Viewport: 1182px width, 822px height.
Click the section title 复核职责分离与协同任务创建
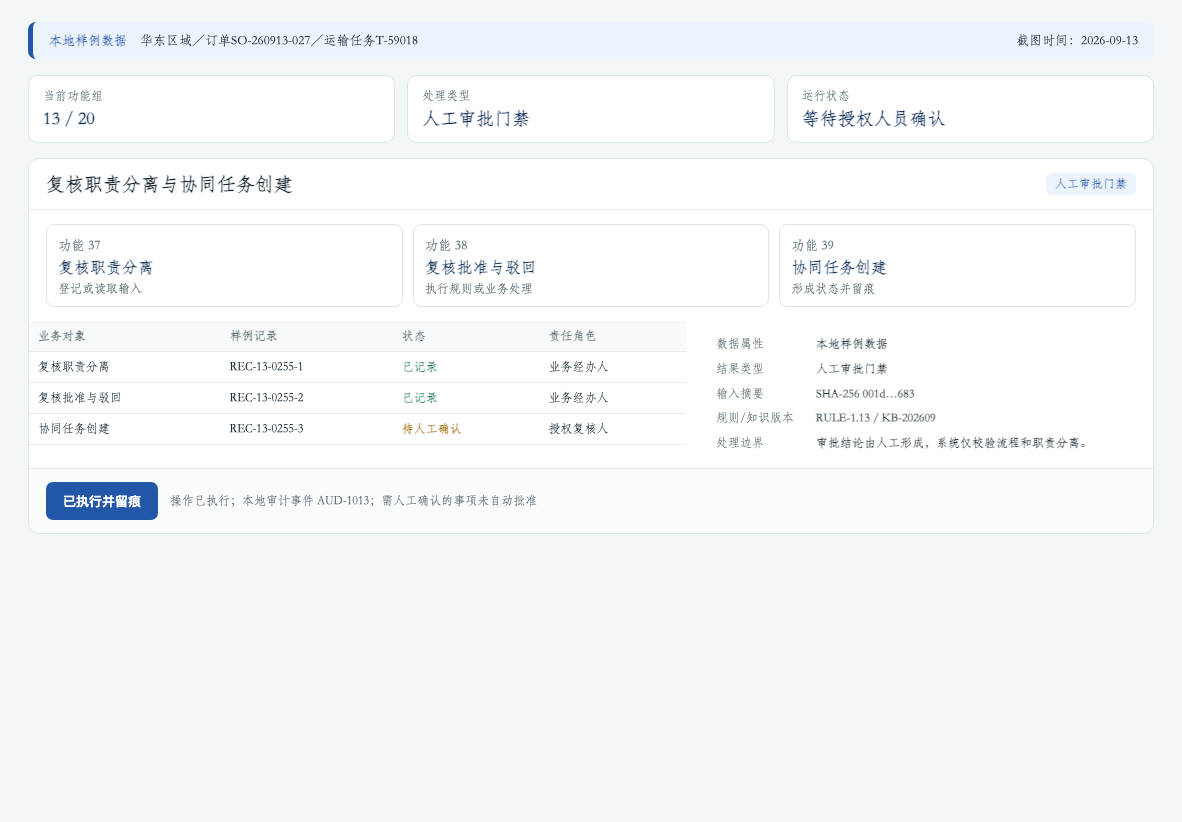(169, 184)
